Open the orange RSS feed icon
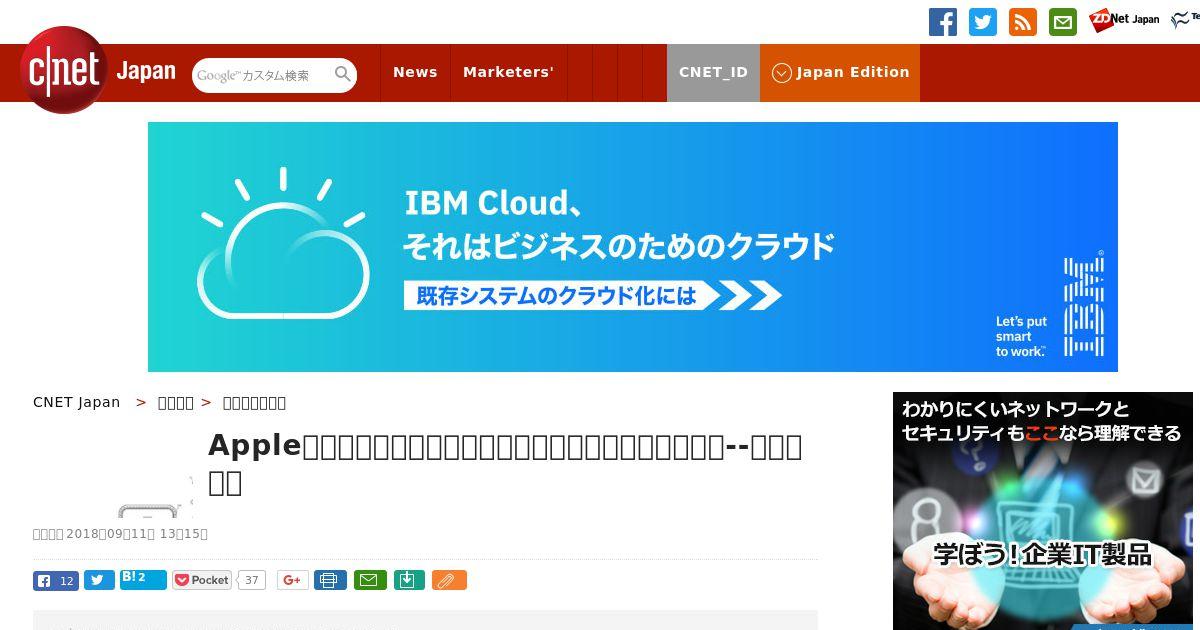Image resolution: width=1200 pixels, height=630 pixels. pos(1023,22)
